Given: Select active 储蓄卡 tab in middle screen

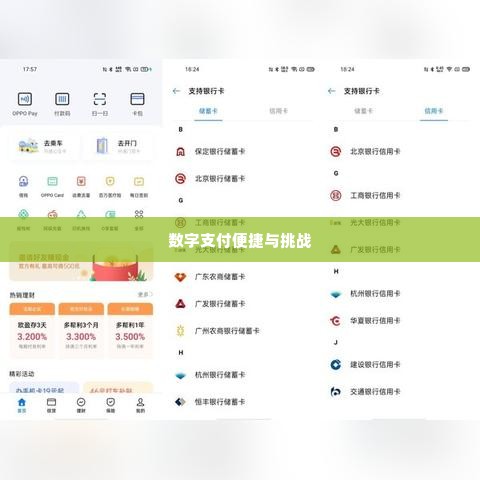Looking at the screenshot, I should (208, 111).
